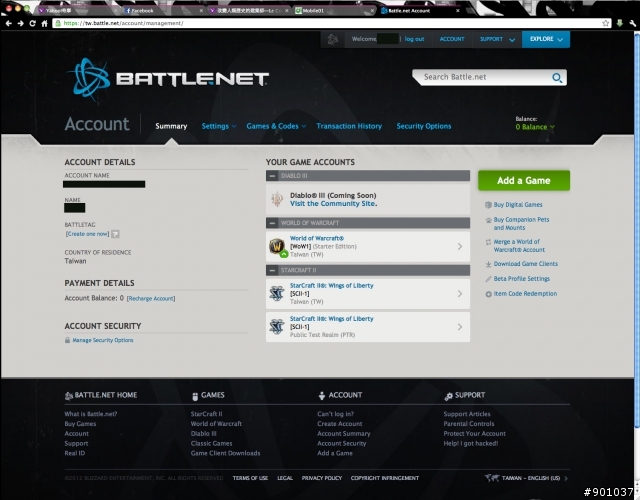Click Buy Companion Pets and Mounts
Image resolution: width=640 pixels, height=500 pixels.
[521, 224]
